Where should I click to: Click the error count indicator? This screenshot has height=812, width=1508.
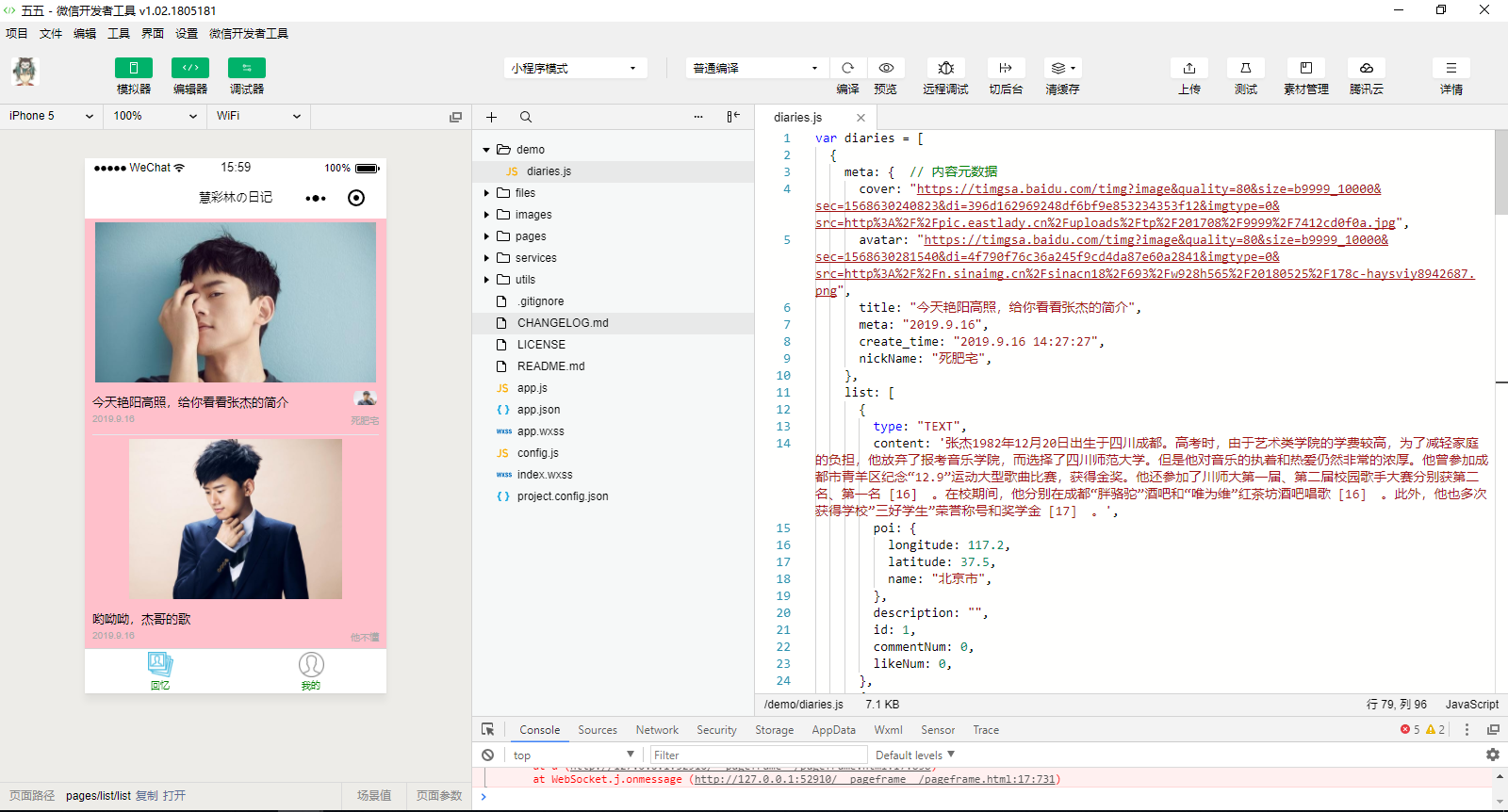1410,730
